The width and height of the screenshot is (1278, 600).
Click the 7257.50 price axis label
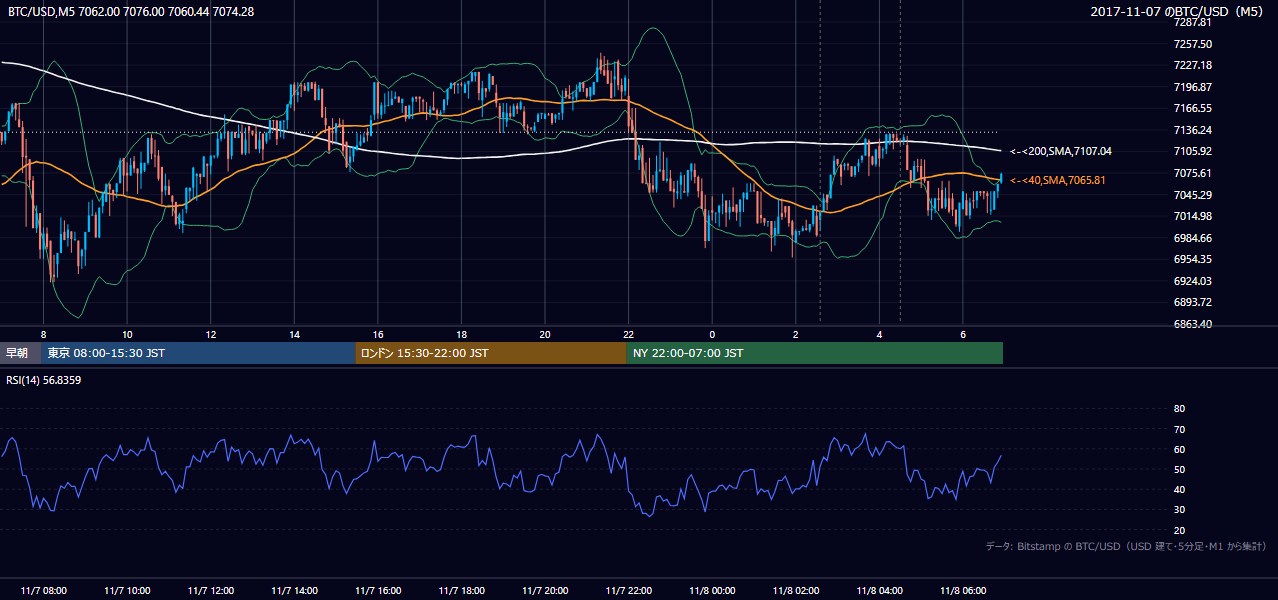pos(1193,44)
